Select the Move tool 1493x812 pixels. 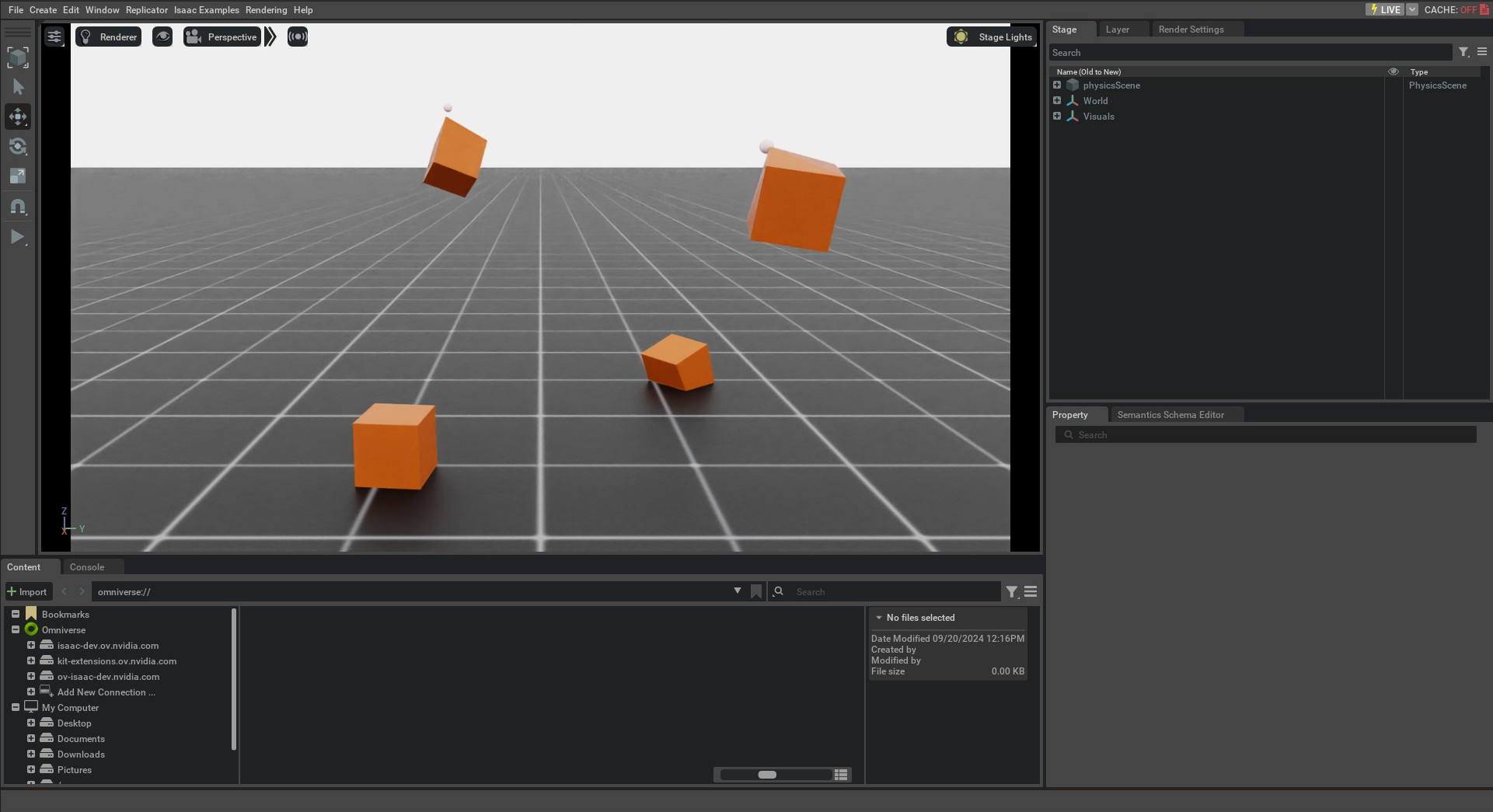(x=17, y=117)
